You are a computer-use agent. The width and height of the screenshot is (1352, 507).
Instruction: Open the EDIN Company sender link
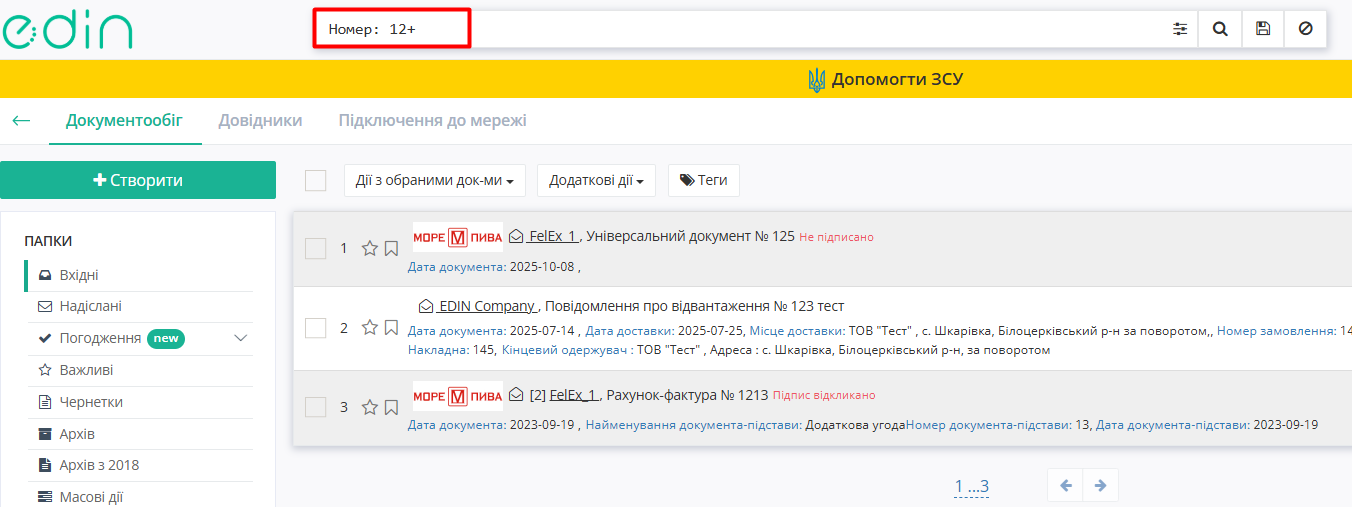[x=488, y=306]
